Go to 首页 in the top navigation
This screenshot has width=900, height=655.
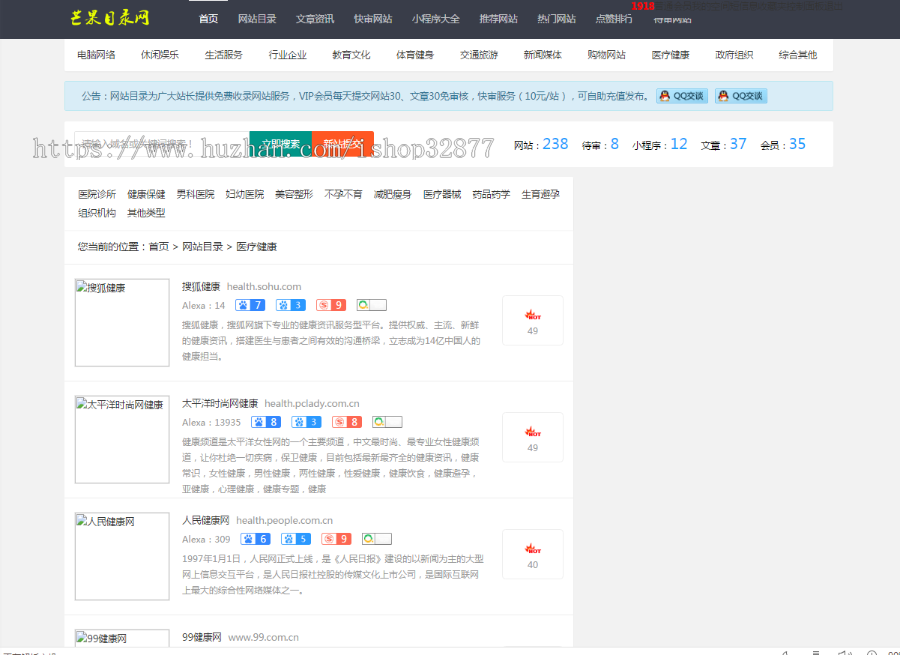click(208, 19)
